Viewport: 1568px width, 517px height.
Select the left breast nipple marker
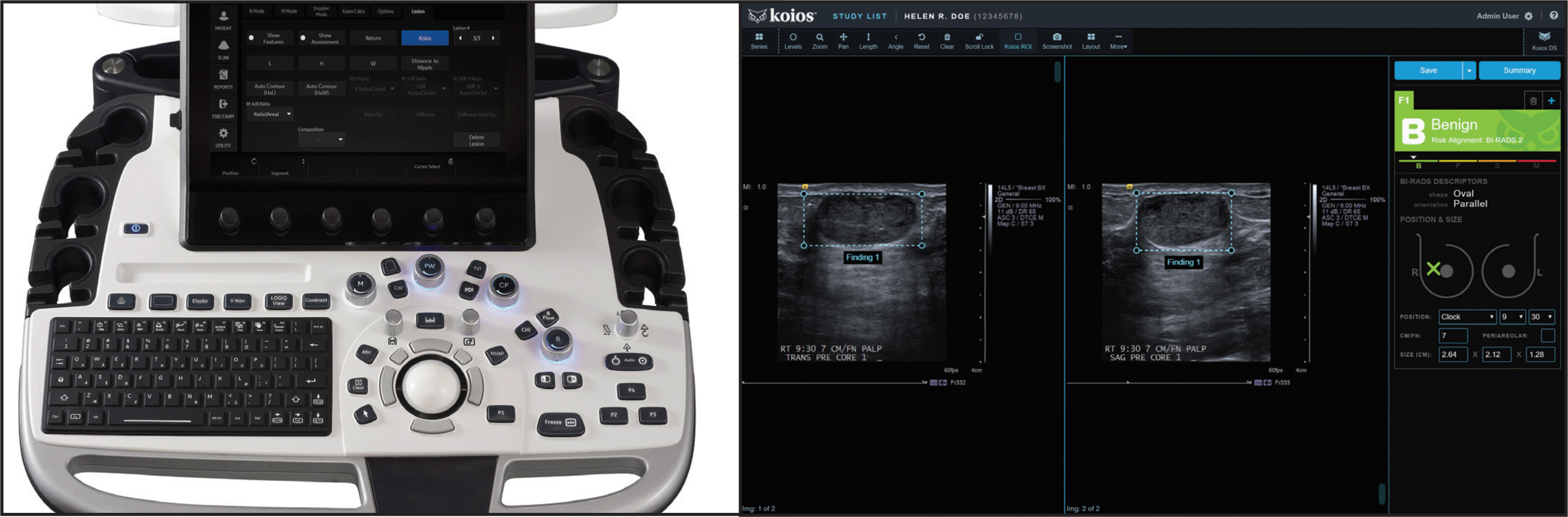pyautogui.click(x=1508, y=271)
